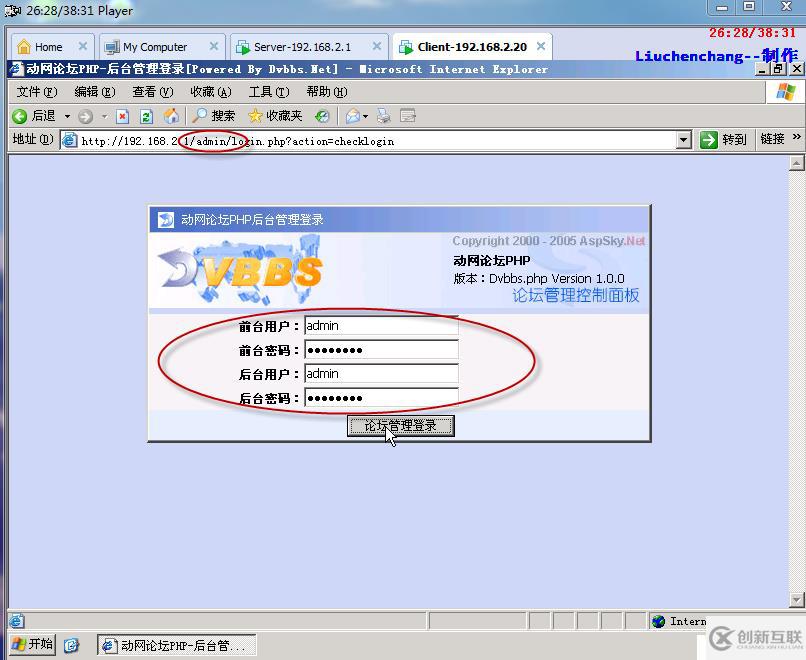Click the 后退 Back label

point(44,116)
